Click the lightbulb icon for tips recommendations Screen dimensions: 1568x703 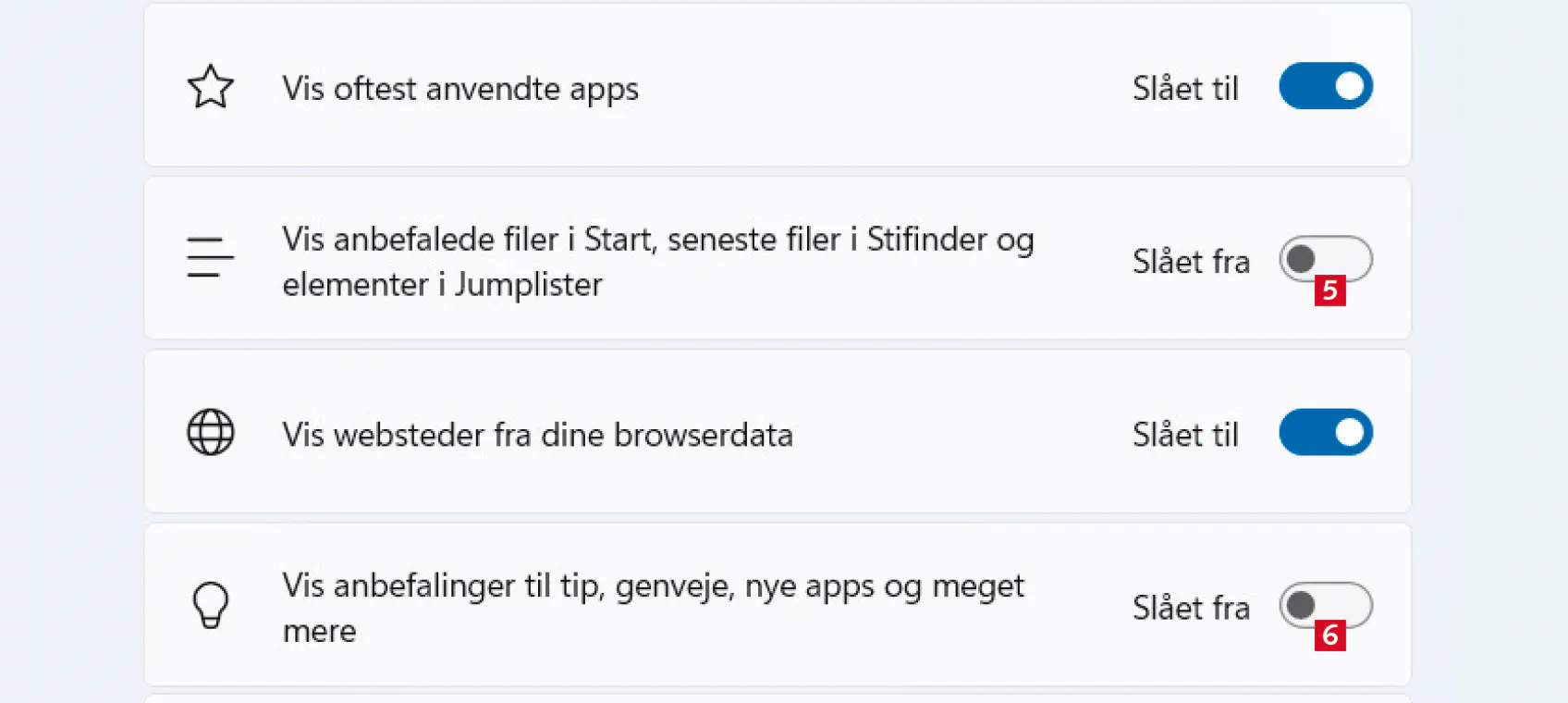pyautogui.click(x=211, y=605)
